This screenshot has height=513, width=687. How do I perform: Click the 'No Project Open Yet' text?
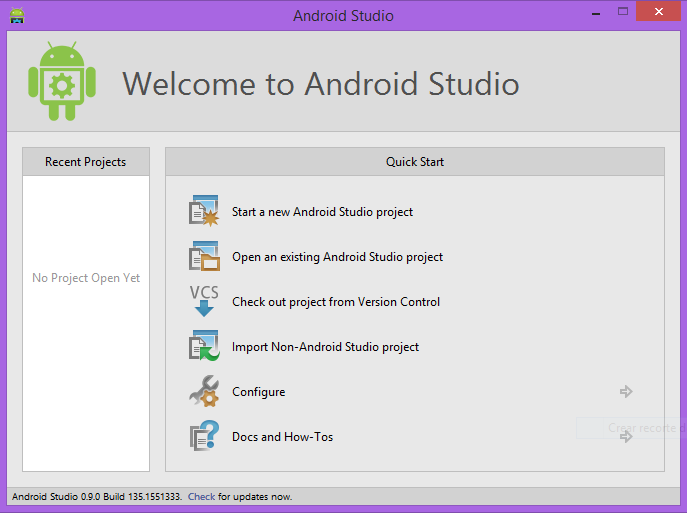point(86,278)
